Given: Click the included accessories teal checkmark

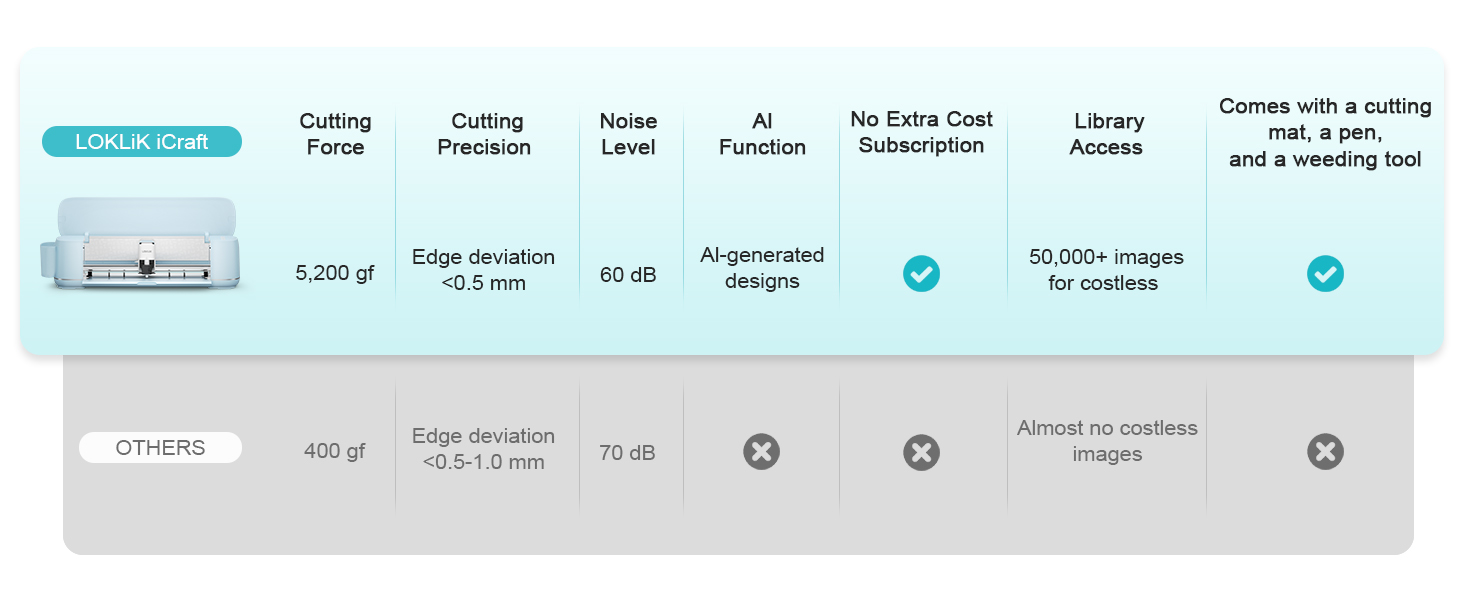Looking at the screenshot, I should [x=1325, y=273].
